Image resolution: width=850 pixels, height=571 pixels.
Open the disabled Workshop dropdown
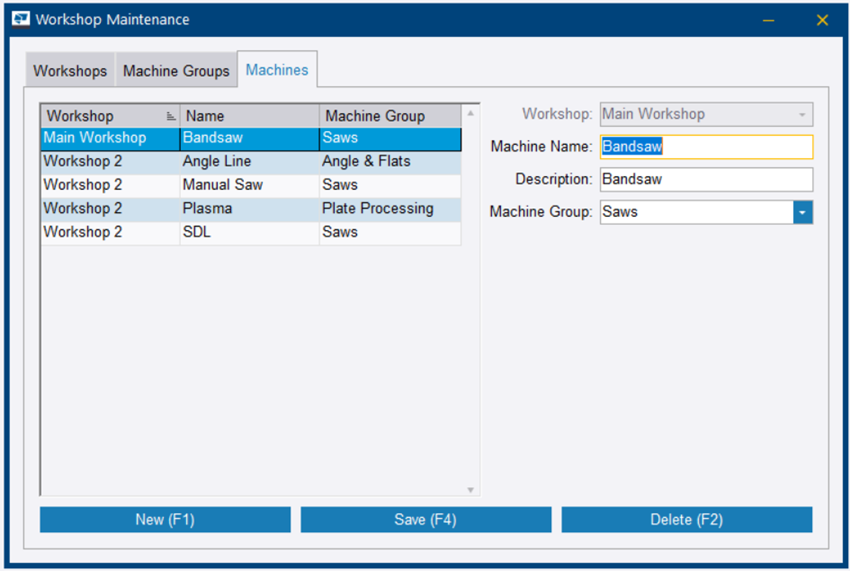(706, 114)
